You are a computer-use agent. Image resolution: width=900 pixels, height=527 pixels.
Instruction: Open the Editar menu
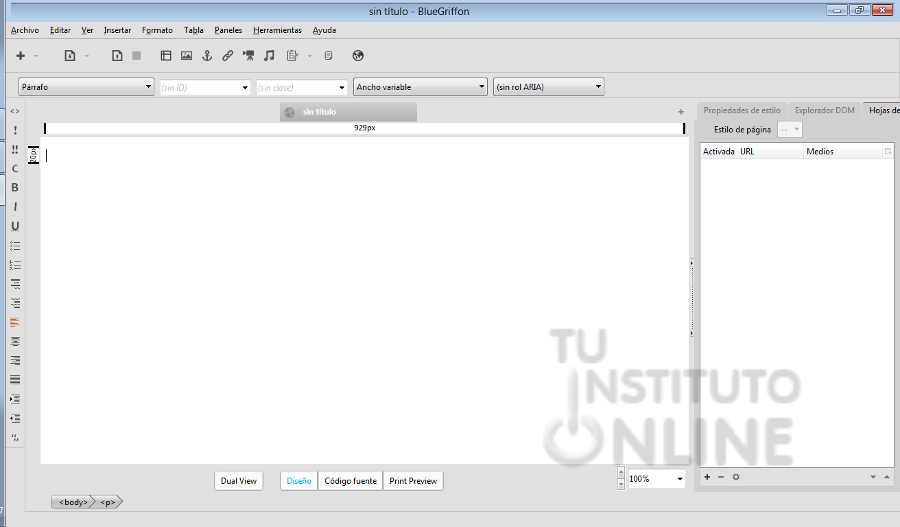point(60,30)
